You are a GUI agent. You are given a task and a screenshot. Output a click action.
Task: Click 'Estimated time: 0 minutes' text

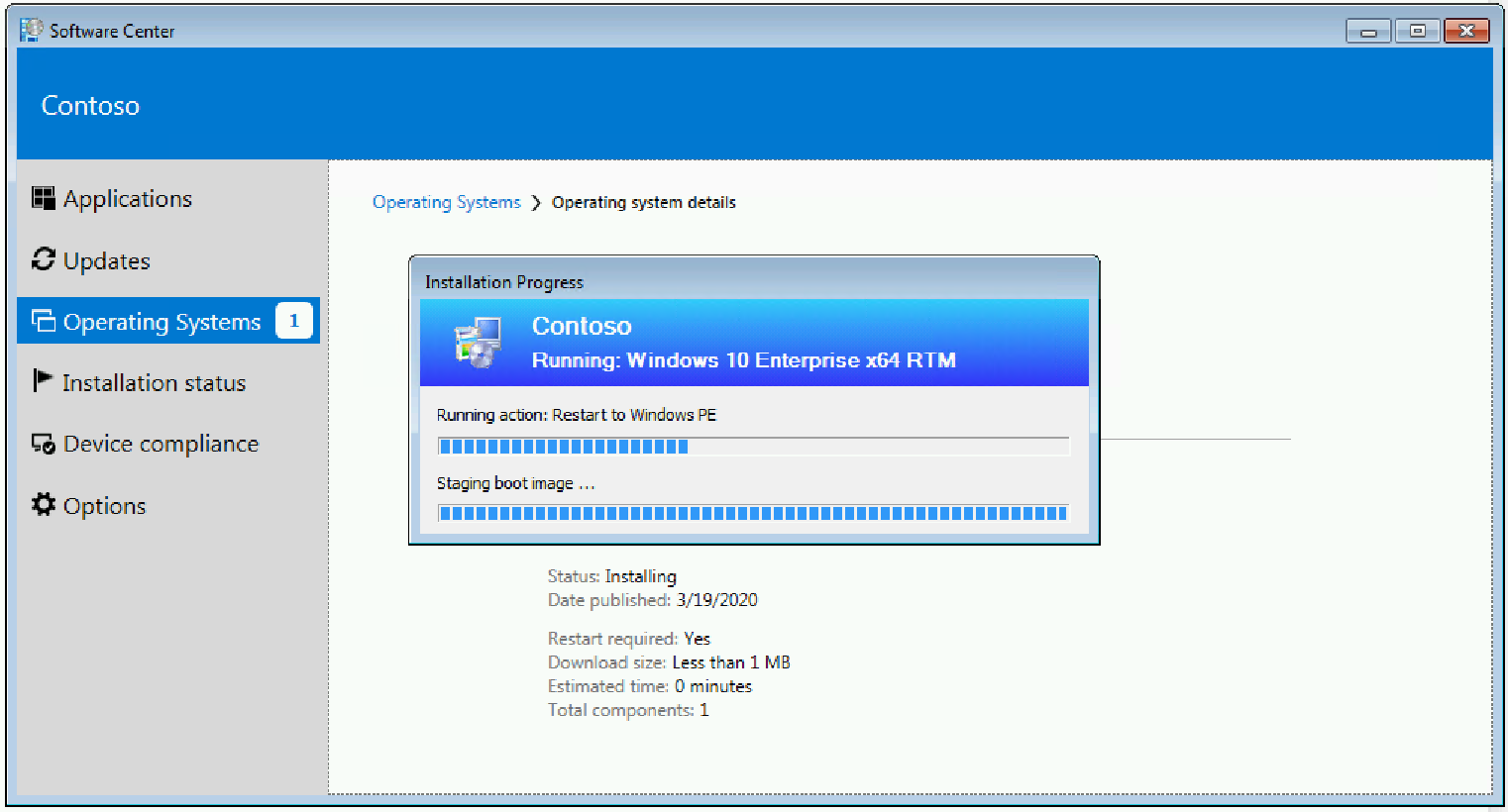(650, 686)
